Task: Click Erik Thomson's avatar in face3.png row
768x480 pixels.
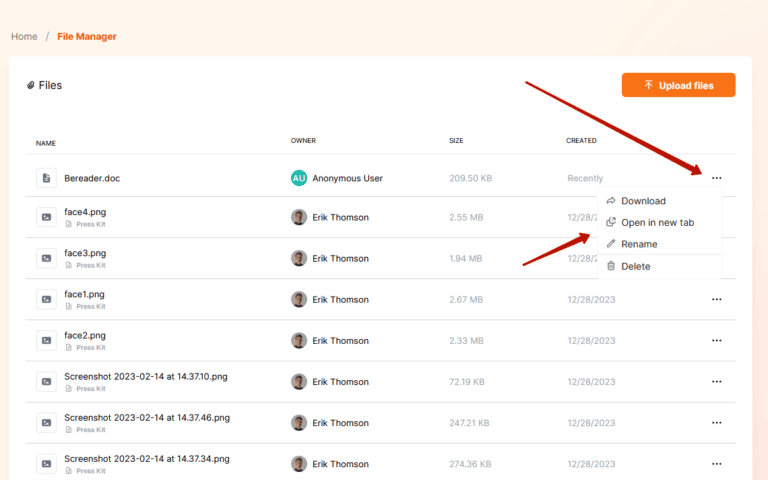Action: [299, 258]
